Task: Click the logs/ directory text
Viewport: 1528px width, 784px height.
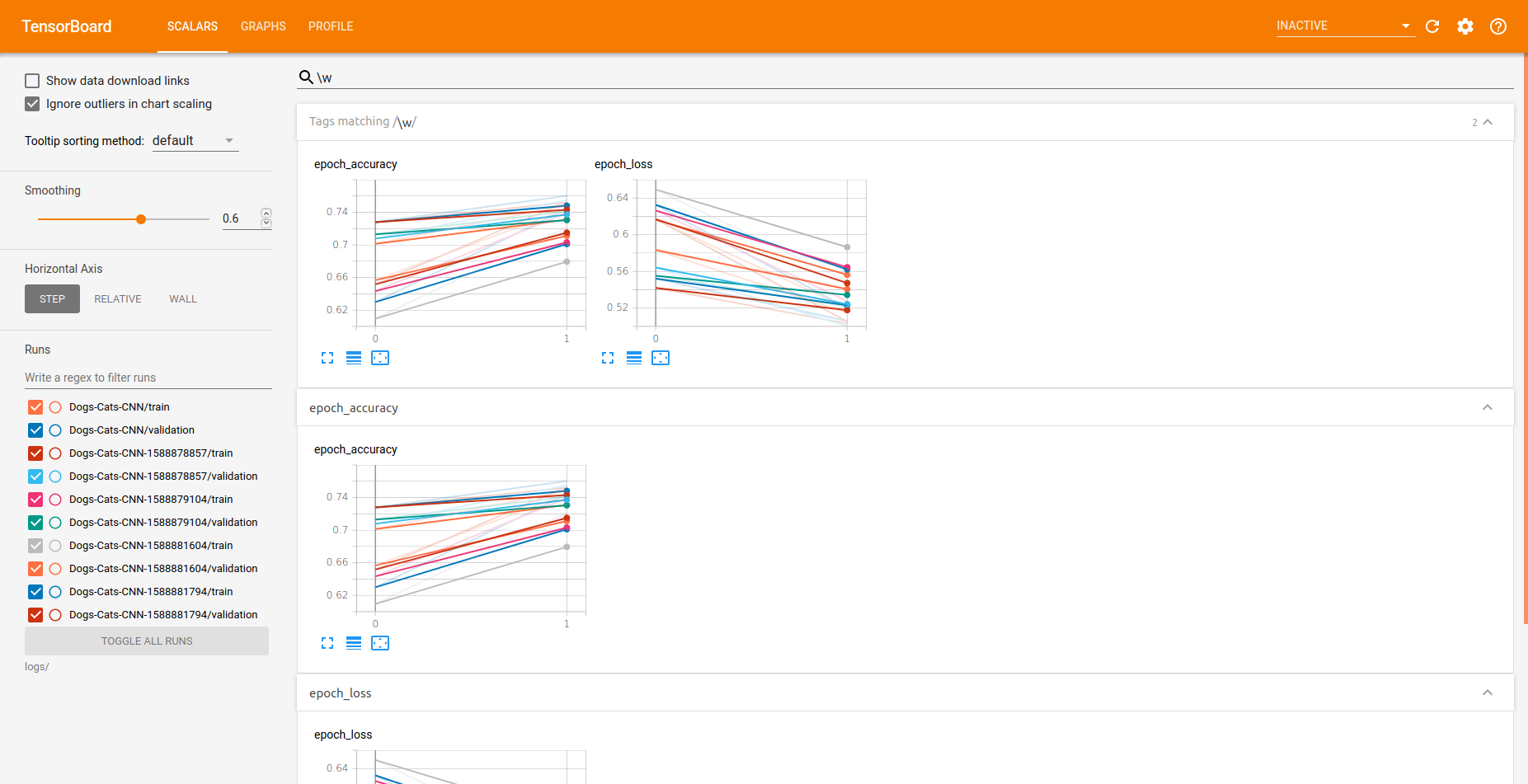Action: coord(37,667)
